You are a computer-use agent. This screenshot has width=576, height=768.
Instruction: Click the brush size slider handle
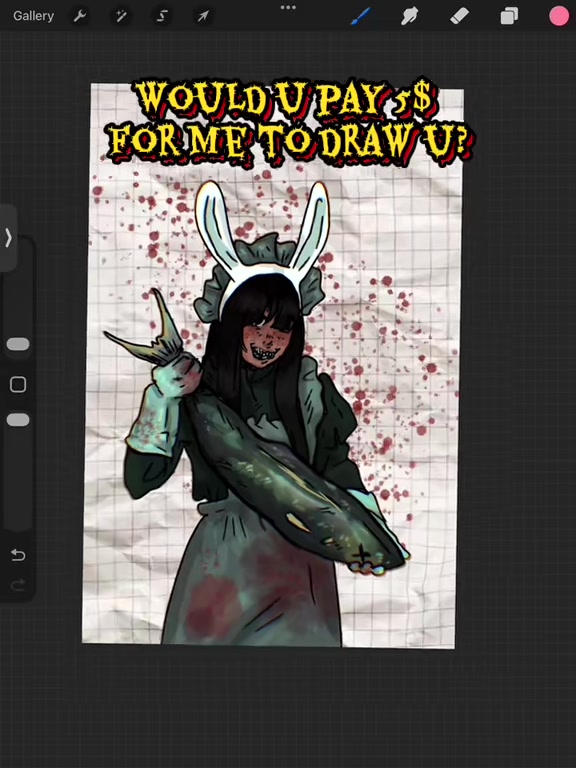tap(18, 344)
